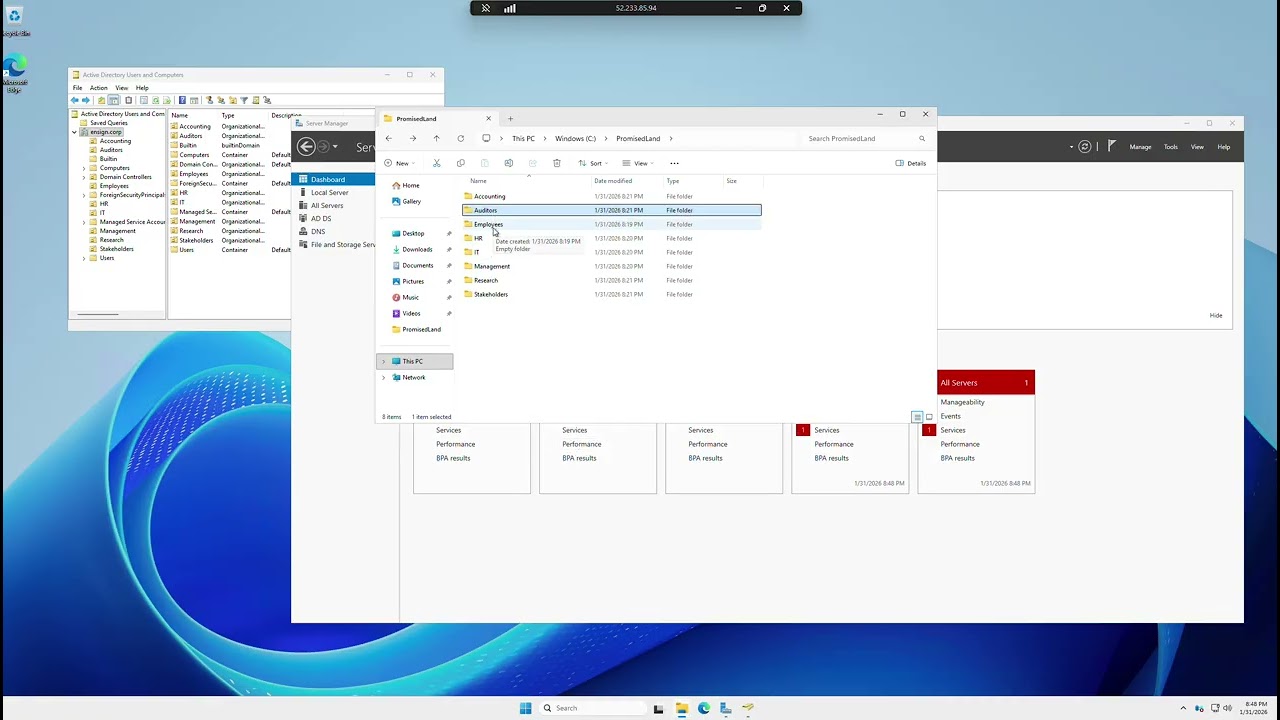The width and height of the screenshot is (1280, 720).
Task: Expand the Users node in AD tree
Action: click(84, 258)
